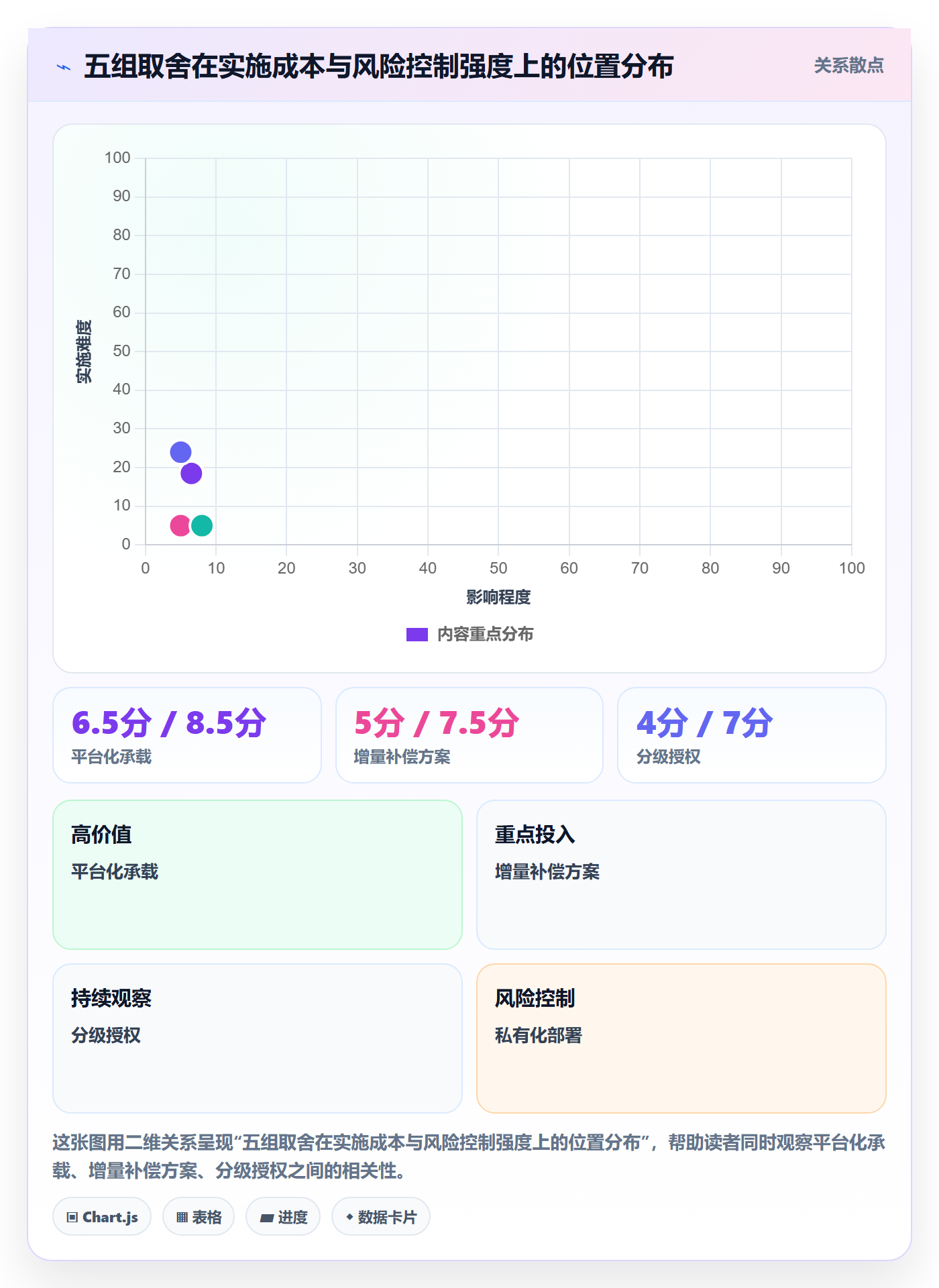Viewport: 939px width, 1288px height.
Task: Open the 高价值 quadrant card
Action: 258,875
